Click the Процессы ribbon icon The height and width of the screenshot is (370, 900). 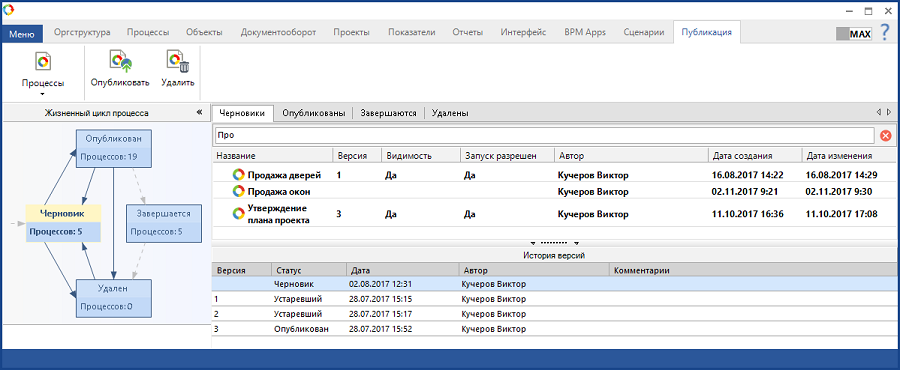point(43,61)
